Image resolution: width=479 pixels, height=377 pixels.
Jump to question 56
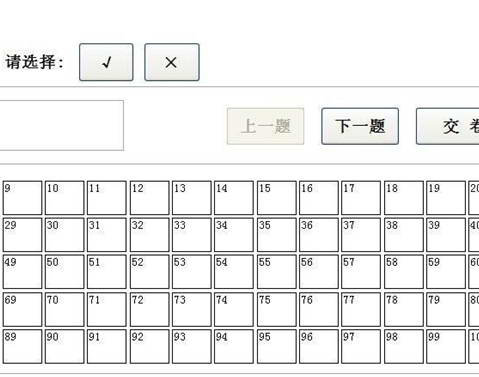(x=319, y=272)
